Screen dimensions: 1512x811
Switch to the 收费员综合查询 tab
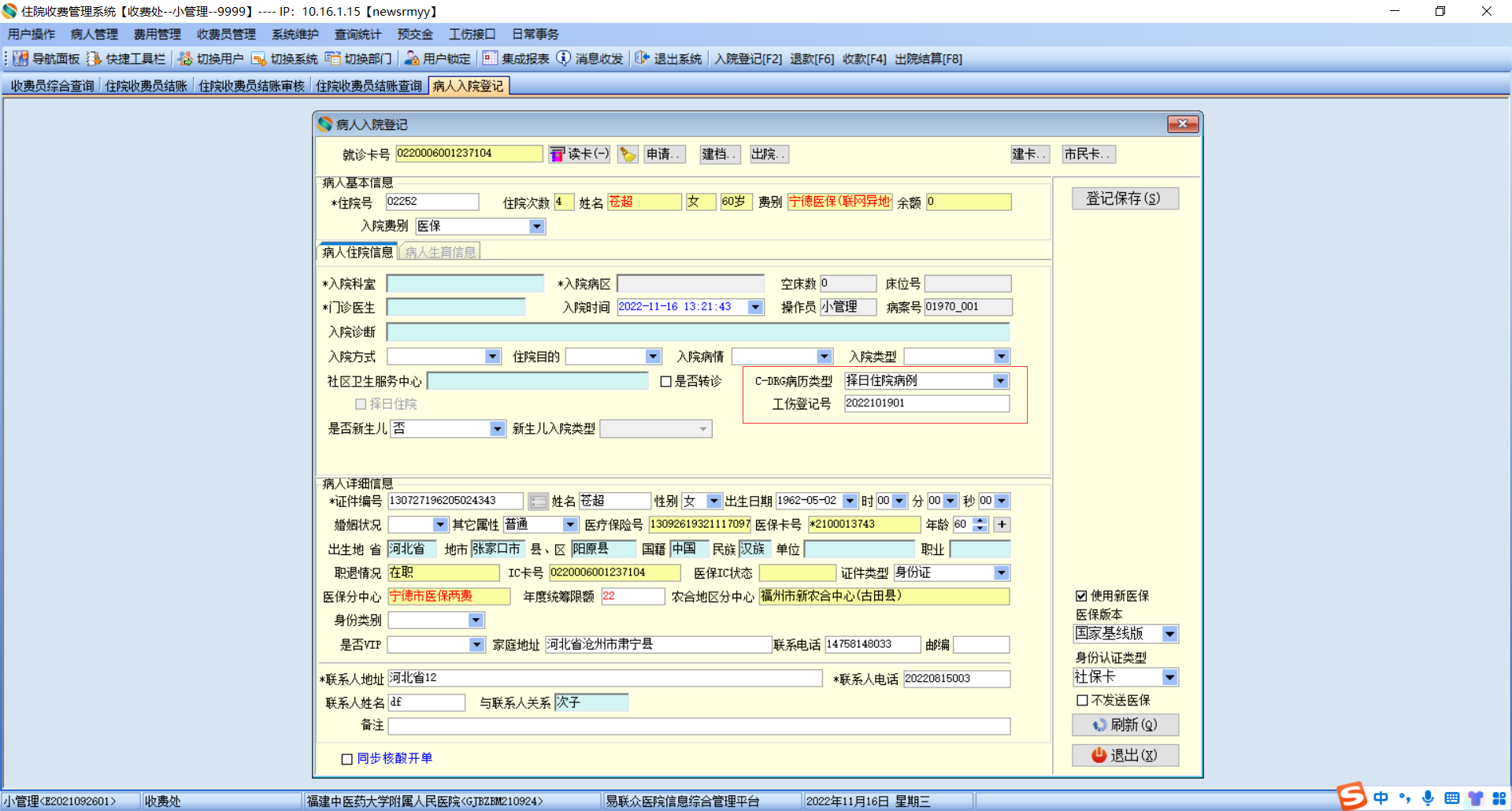click(x=52, y=86)
